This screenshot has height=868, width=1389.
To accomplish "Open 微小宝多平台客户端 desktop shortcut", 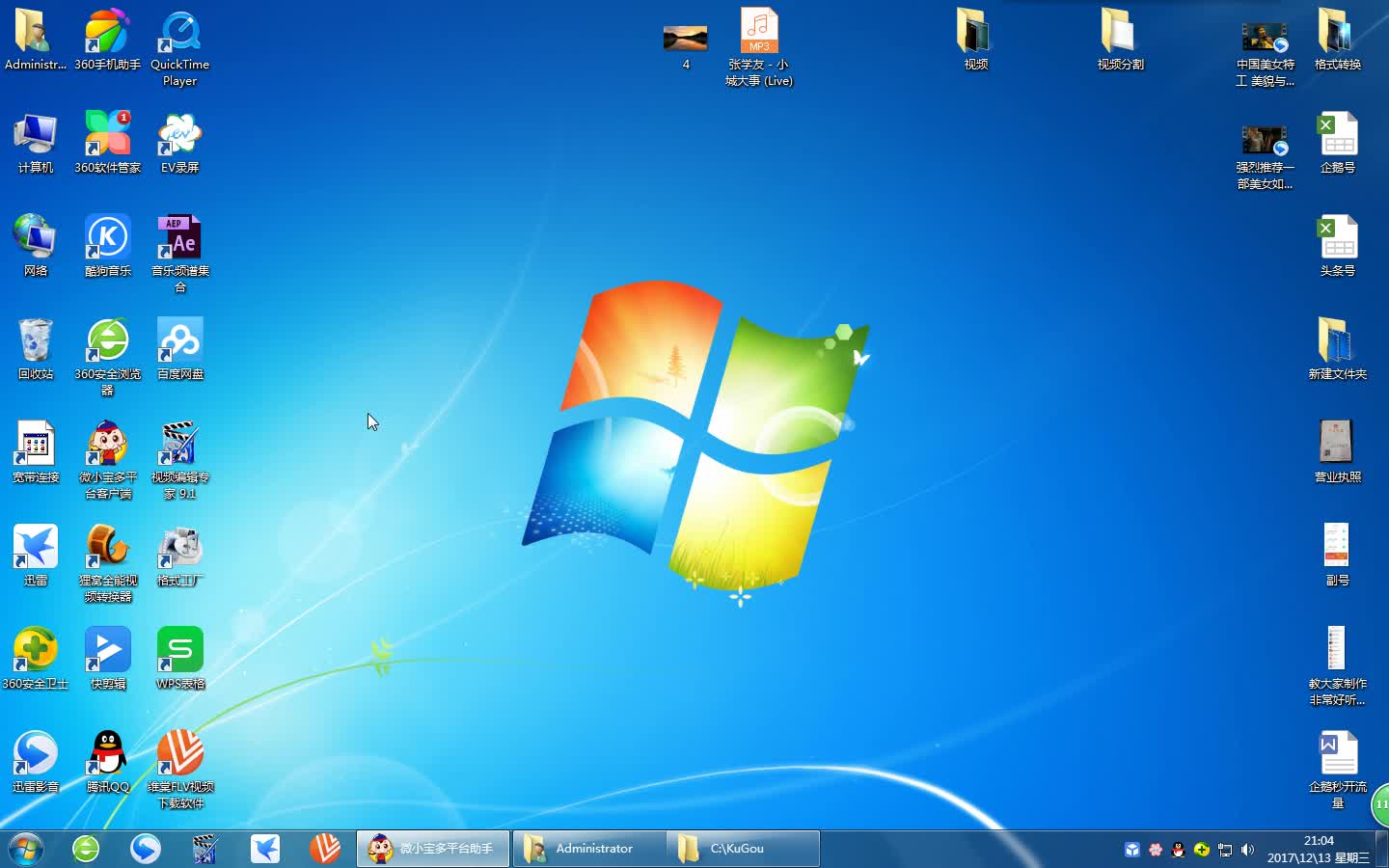I will (107, 460).
